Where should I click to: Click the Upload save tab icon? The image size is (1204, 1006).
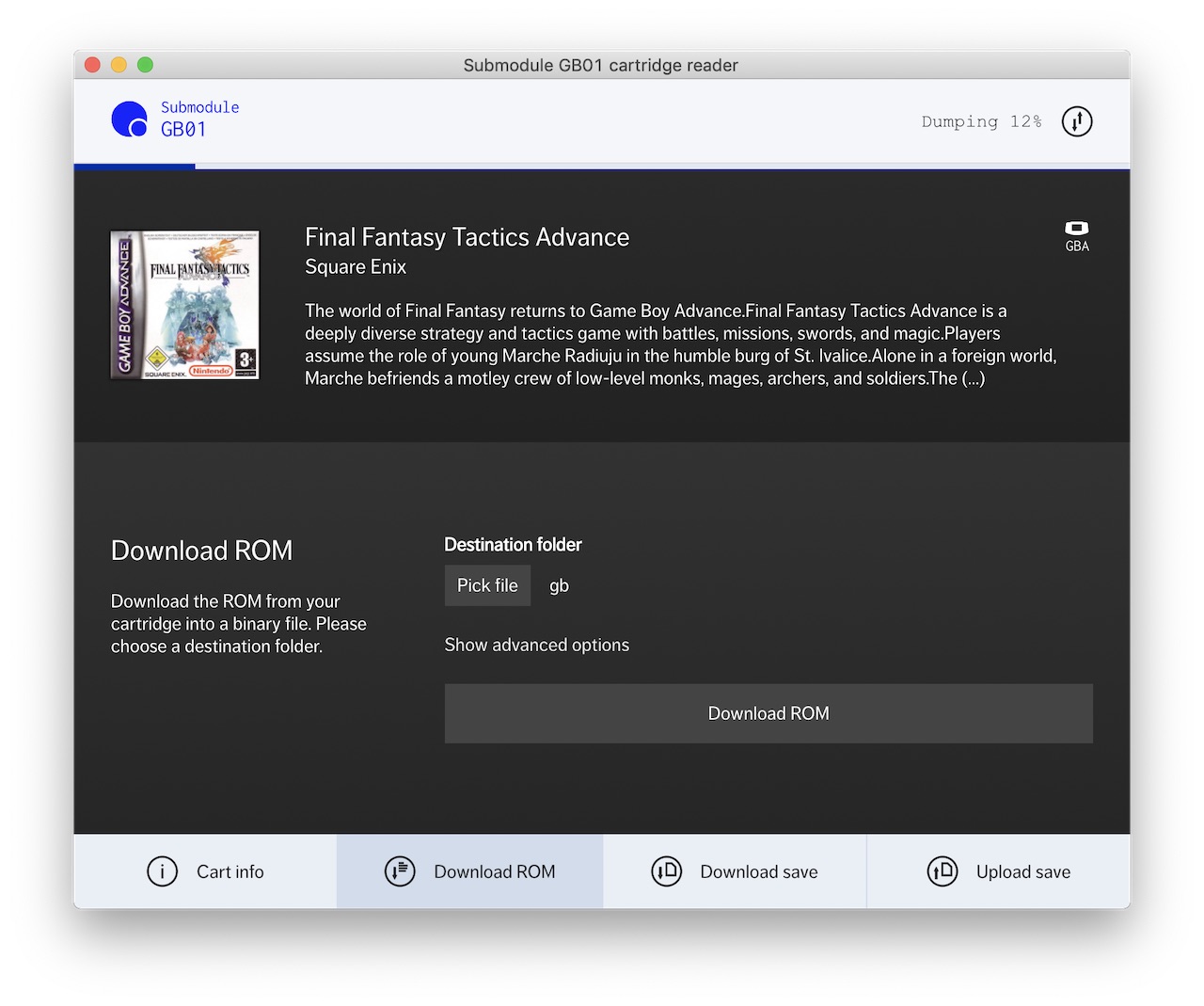(942, 871)
